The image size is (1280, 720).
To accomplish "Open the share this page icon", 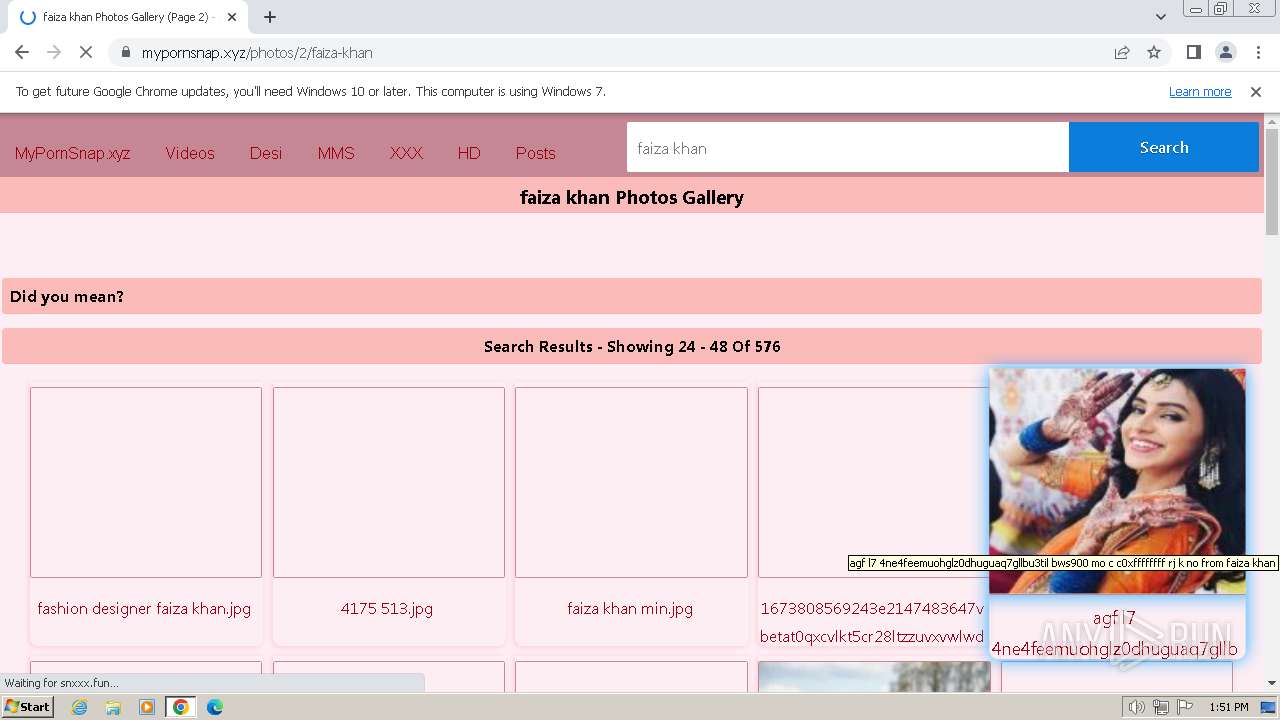I will point(1122,52).
